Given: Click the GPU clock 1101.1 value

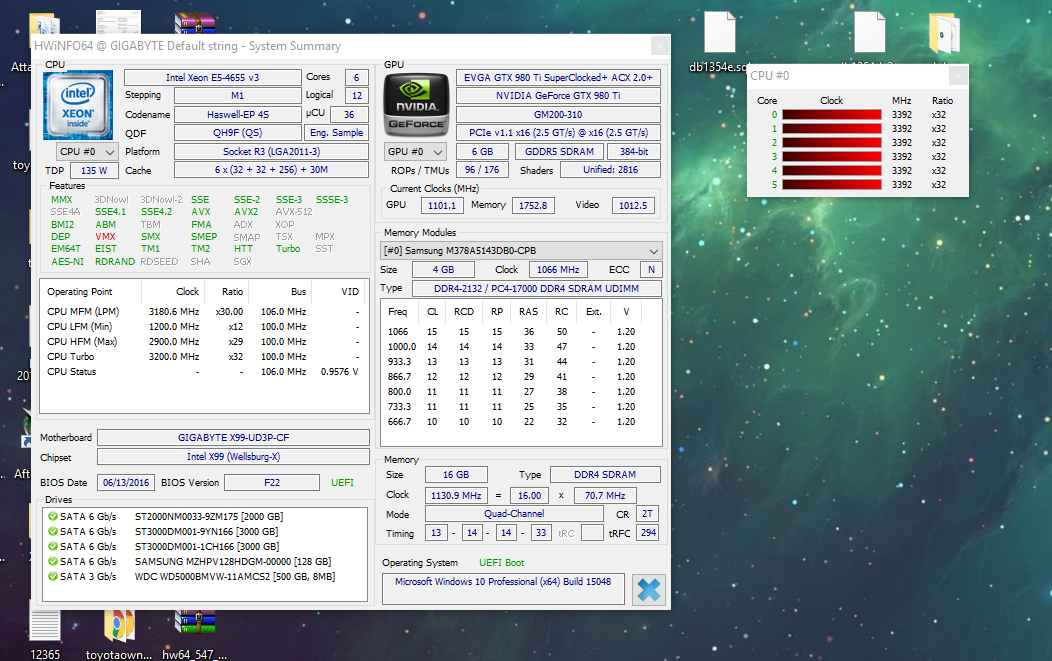Looking at the screenshot, I should [441, 205].
